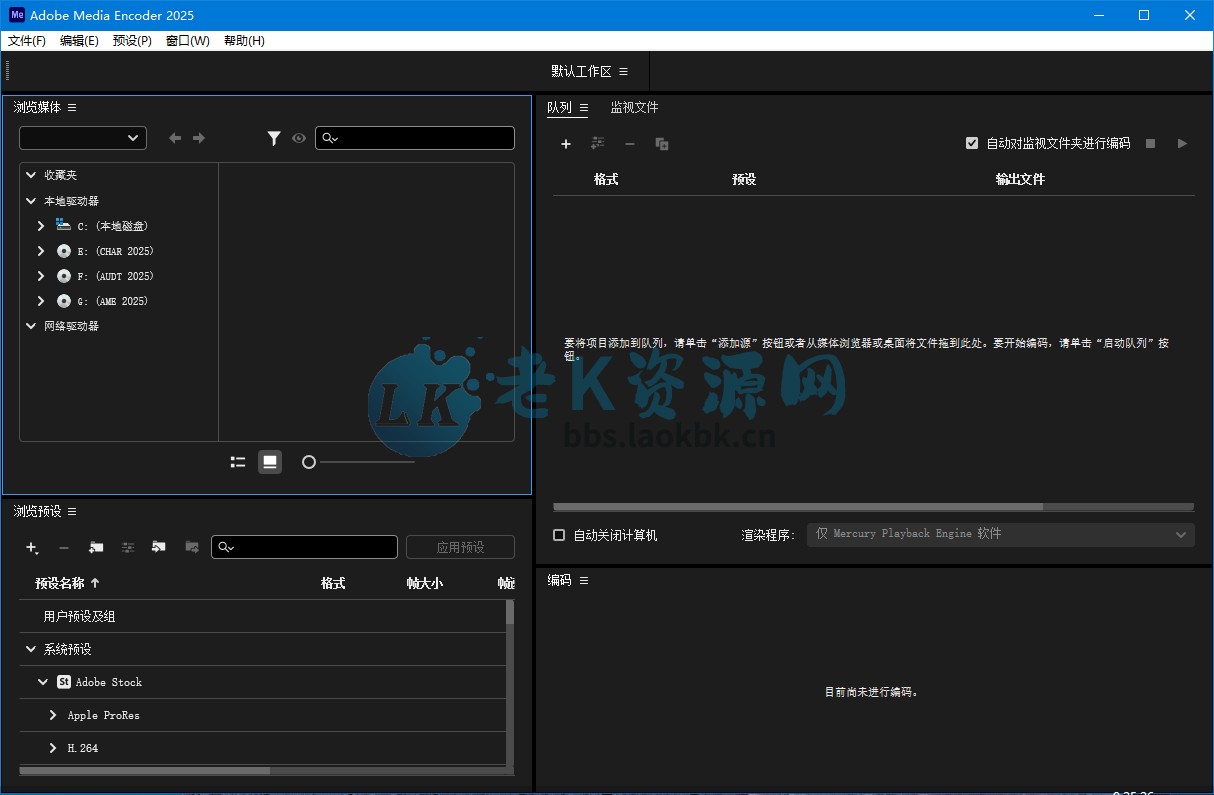Image resolution: width=1214 pixels, height=795 pixels.
Task: Expand the C: (本地磁盘) drive
Action: [41, 226]
